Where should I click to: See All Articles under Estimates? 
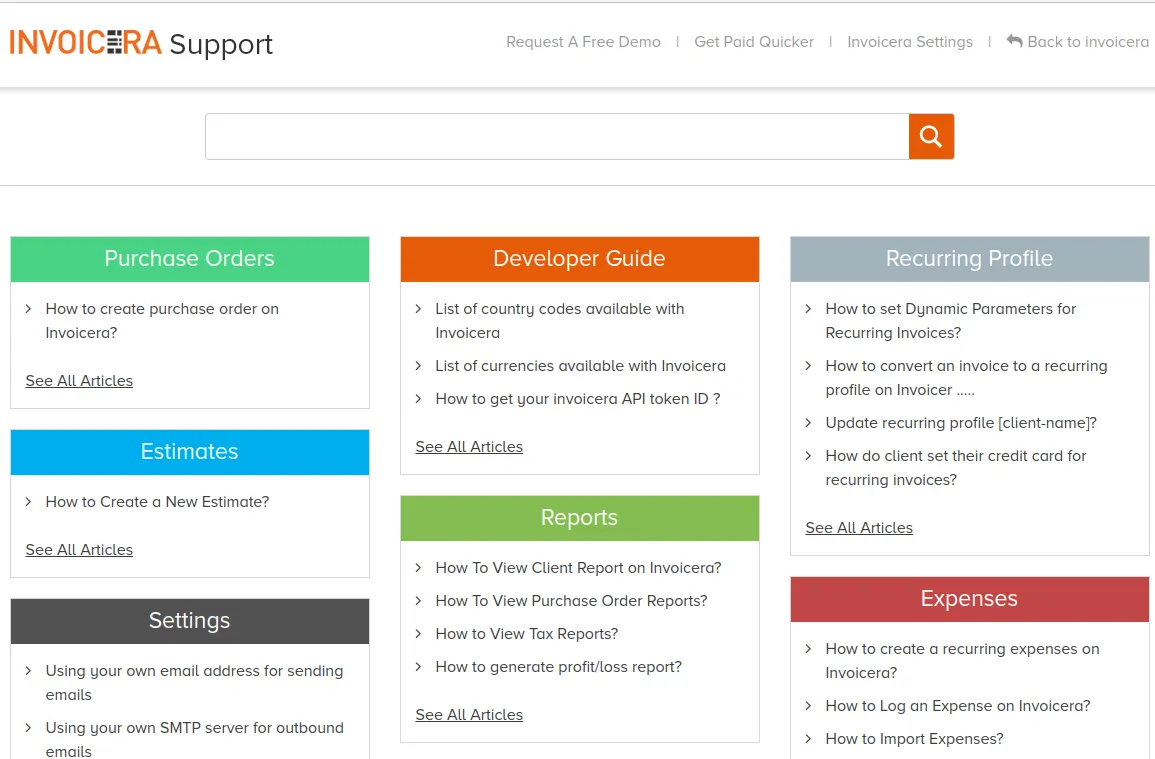pyautogui.click(x=80, y=550)
